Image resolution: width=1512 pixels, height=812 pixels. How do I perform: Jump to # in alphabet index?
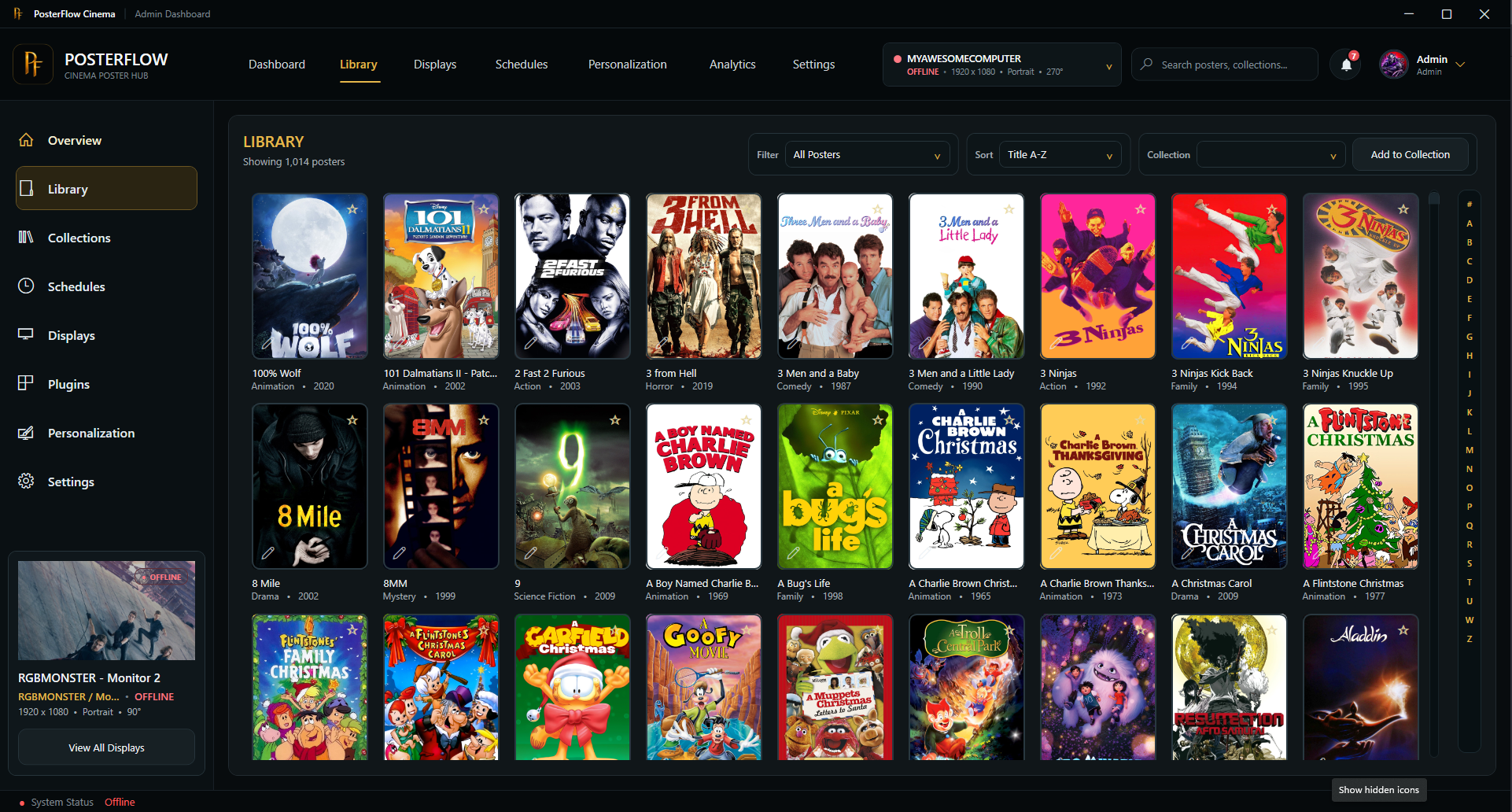(1469, 205)
